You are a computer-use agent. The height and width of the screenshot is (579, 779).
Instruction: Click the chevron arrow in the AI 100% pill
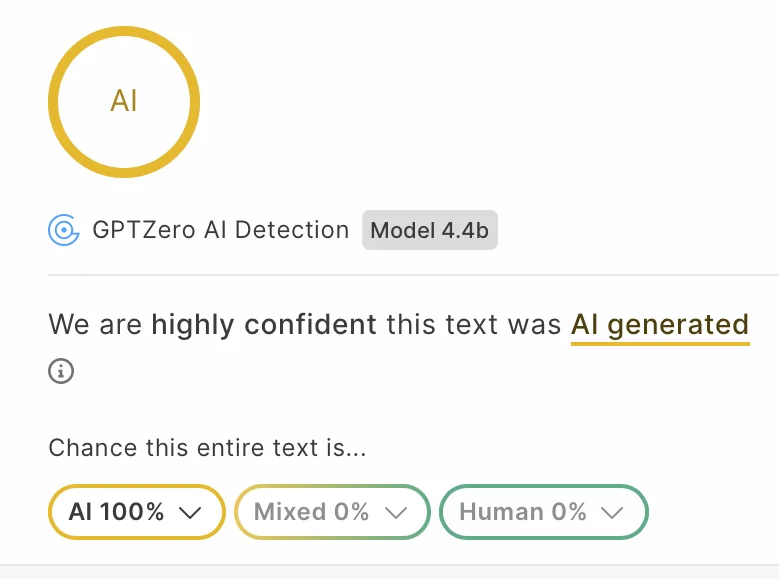pyautogui.click(x=189, y=513)
